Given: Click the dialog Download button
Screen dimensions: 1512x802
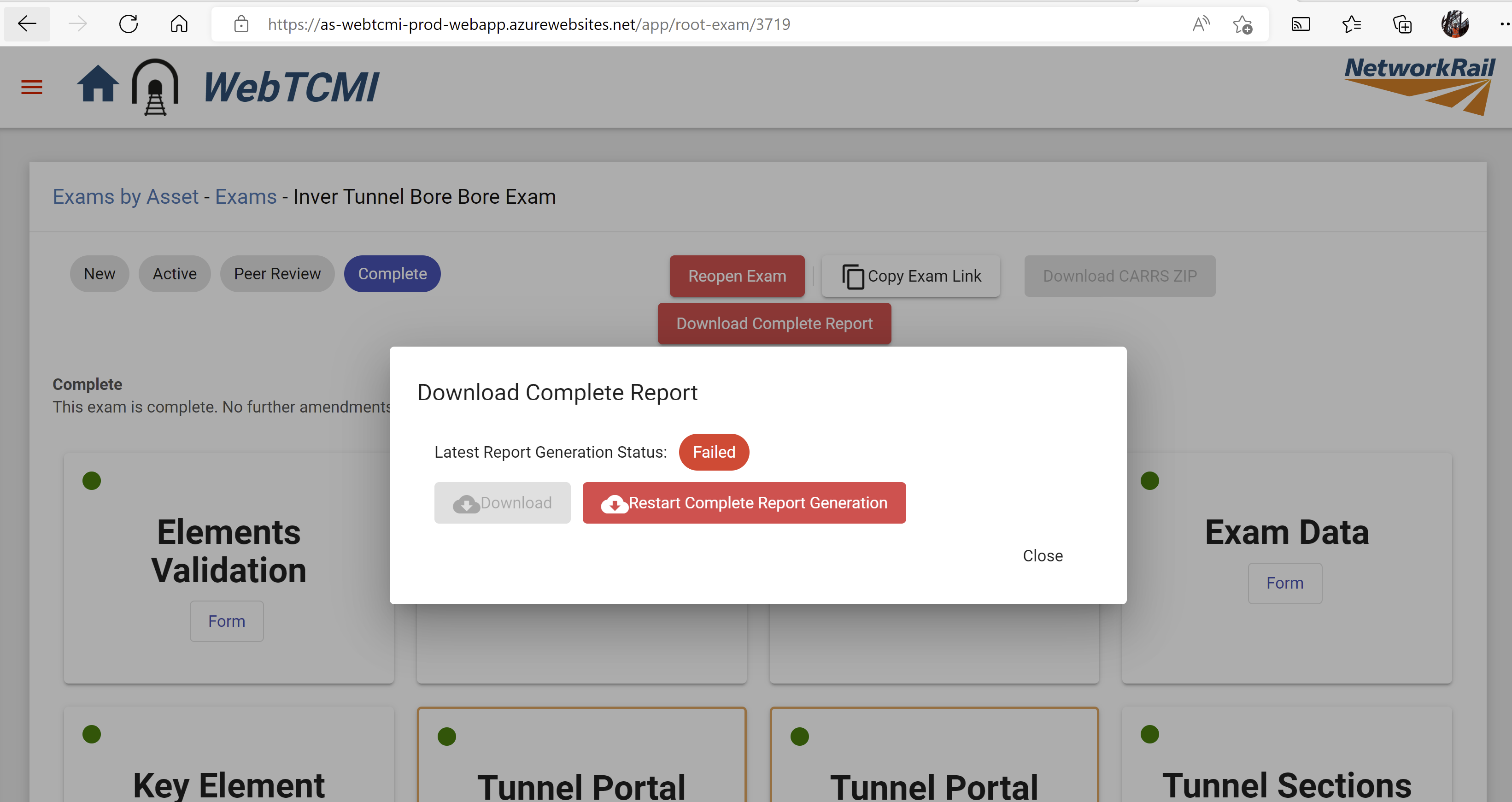Looking at the screenshot, I should click(x=502, y=502).
